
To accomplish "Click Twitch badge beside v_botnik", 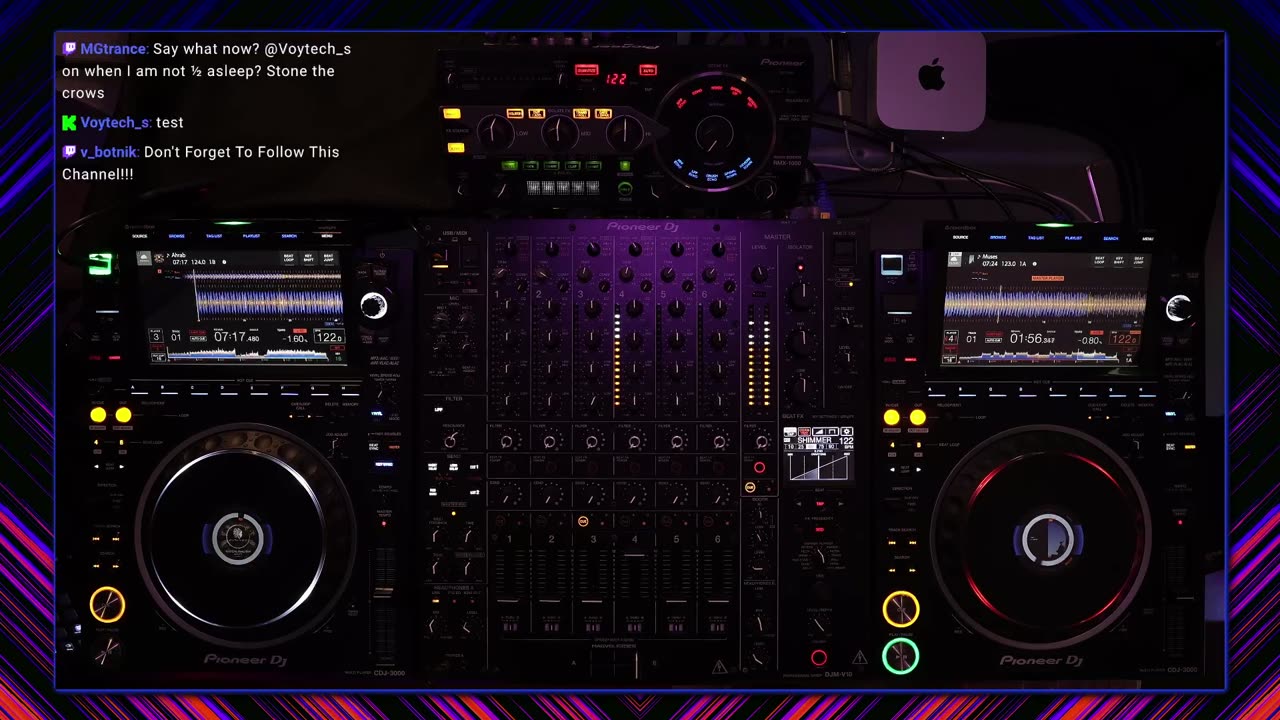I will [69, 152].
